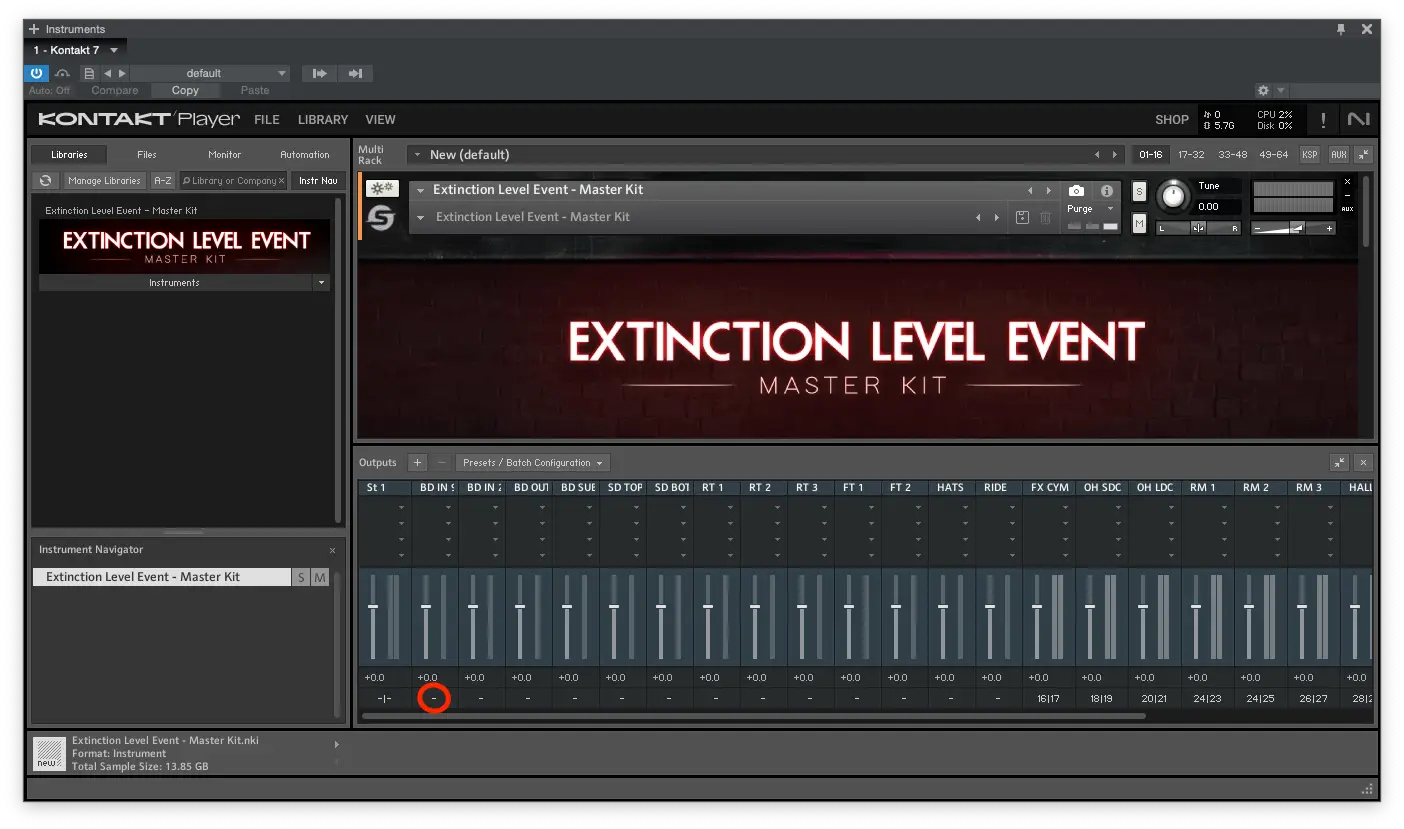This screenshot has width=1404, height=829.
Task: Click the Library or Company search field
Action: pos(233,181)
